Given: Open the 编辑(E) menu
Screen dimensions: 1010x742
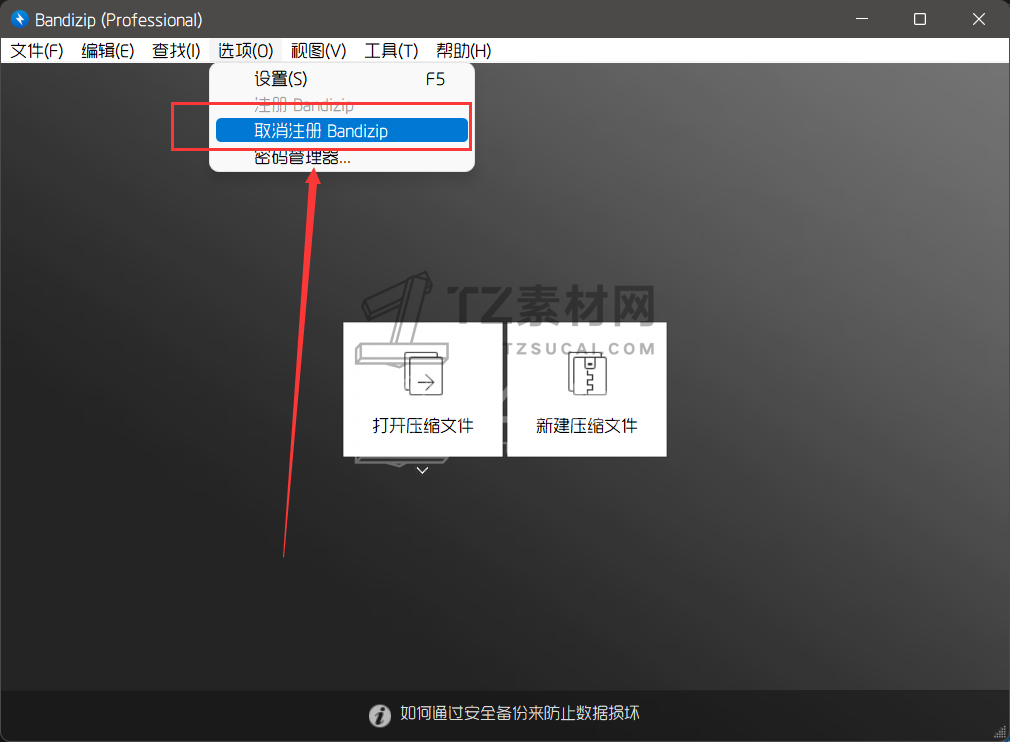Looking at the screenshot, I should tap(108, 50).
